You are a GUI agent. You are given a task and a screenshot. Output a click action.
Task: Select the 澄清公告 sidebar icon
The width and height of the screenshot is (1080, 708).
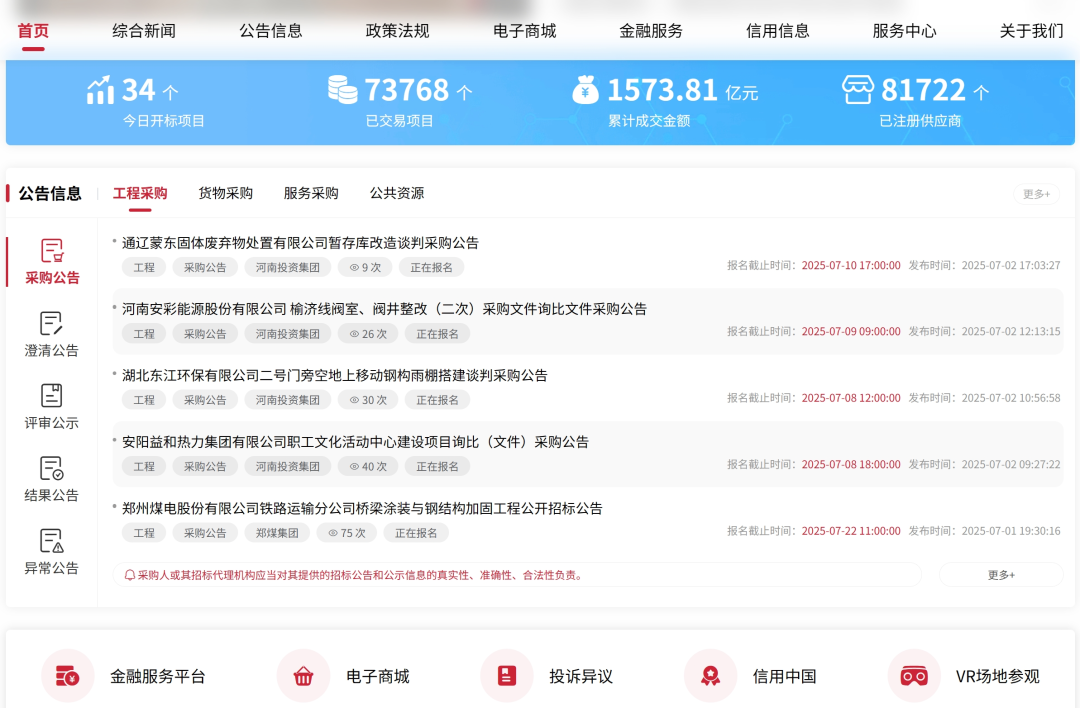[52, 324]
